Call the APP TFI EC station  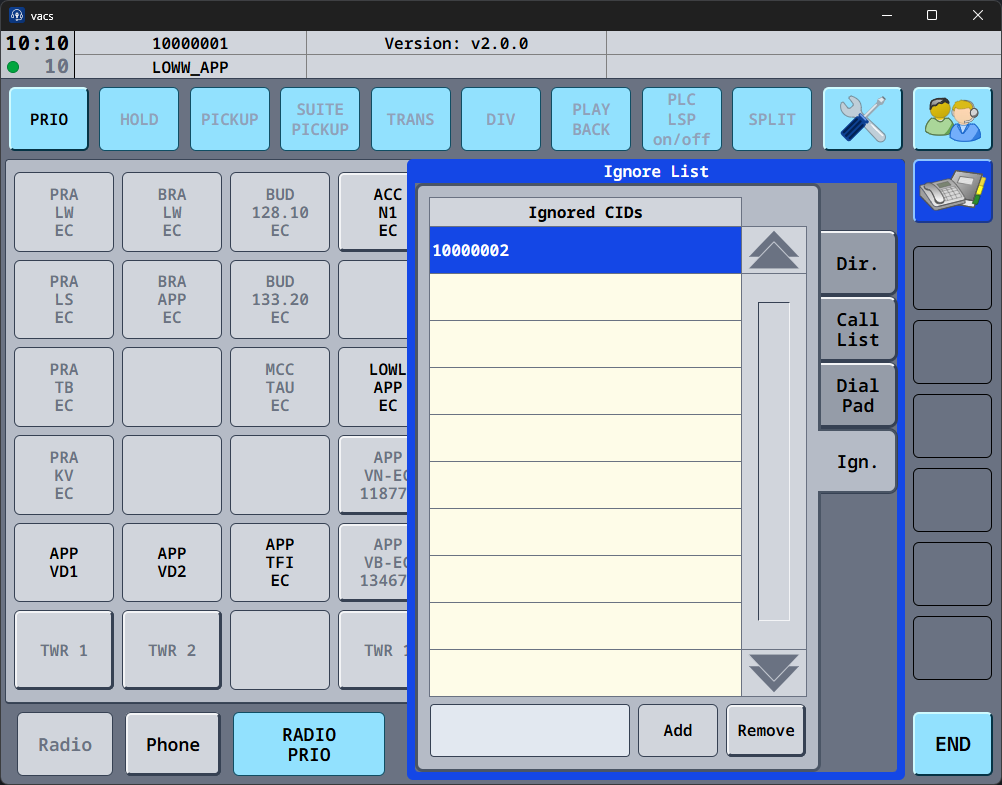click(x=280, y=563)
